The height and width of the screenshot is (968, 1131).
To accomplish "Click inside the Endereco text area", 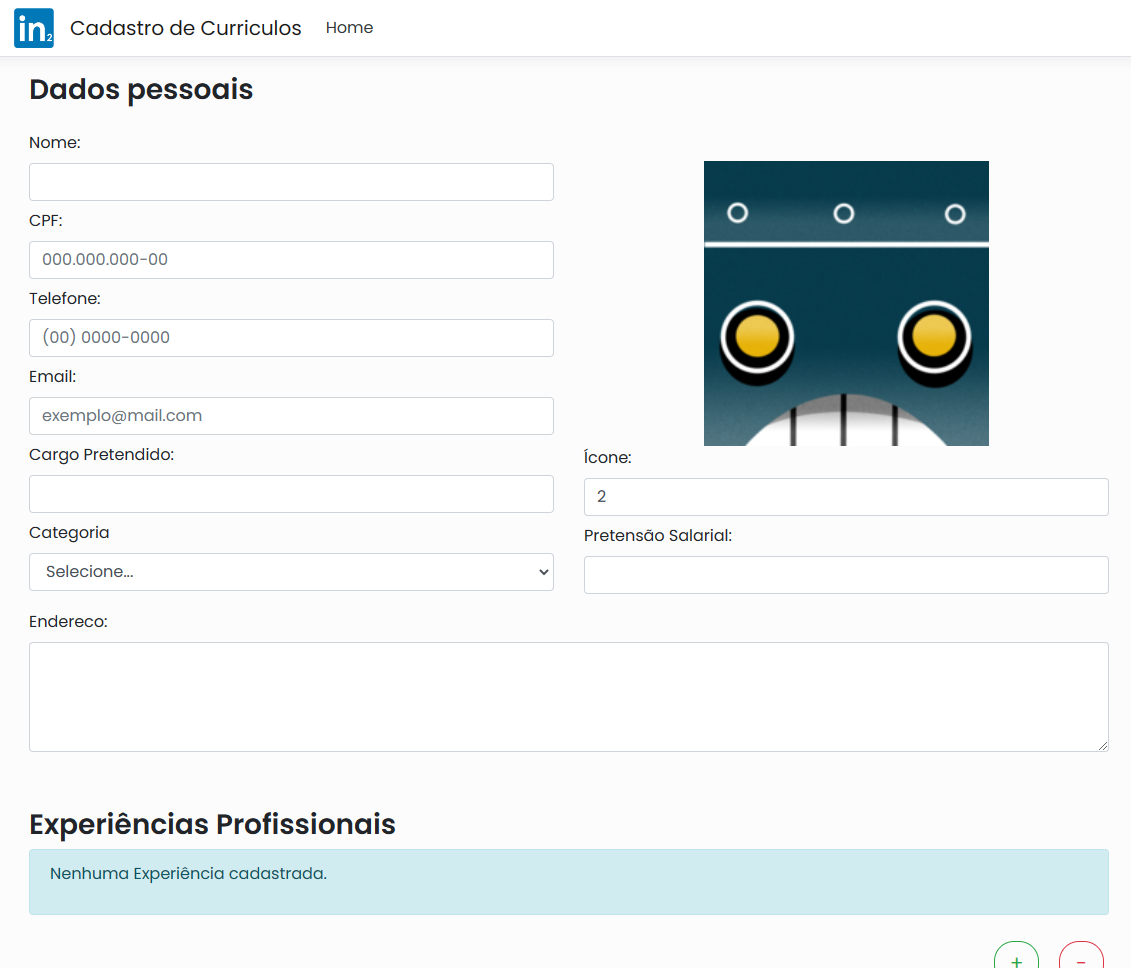I will click(569, 696).
